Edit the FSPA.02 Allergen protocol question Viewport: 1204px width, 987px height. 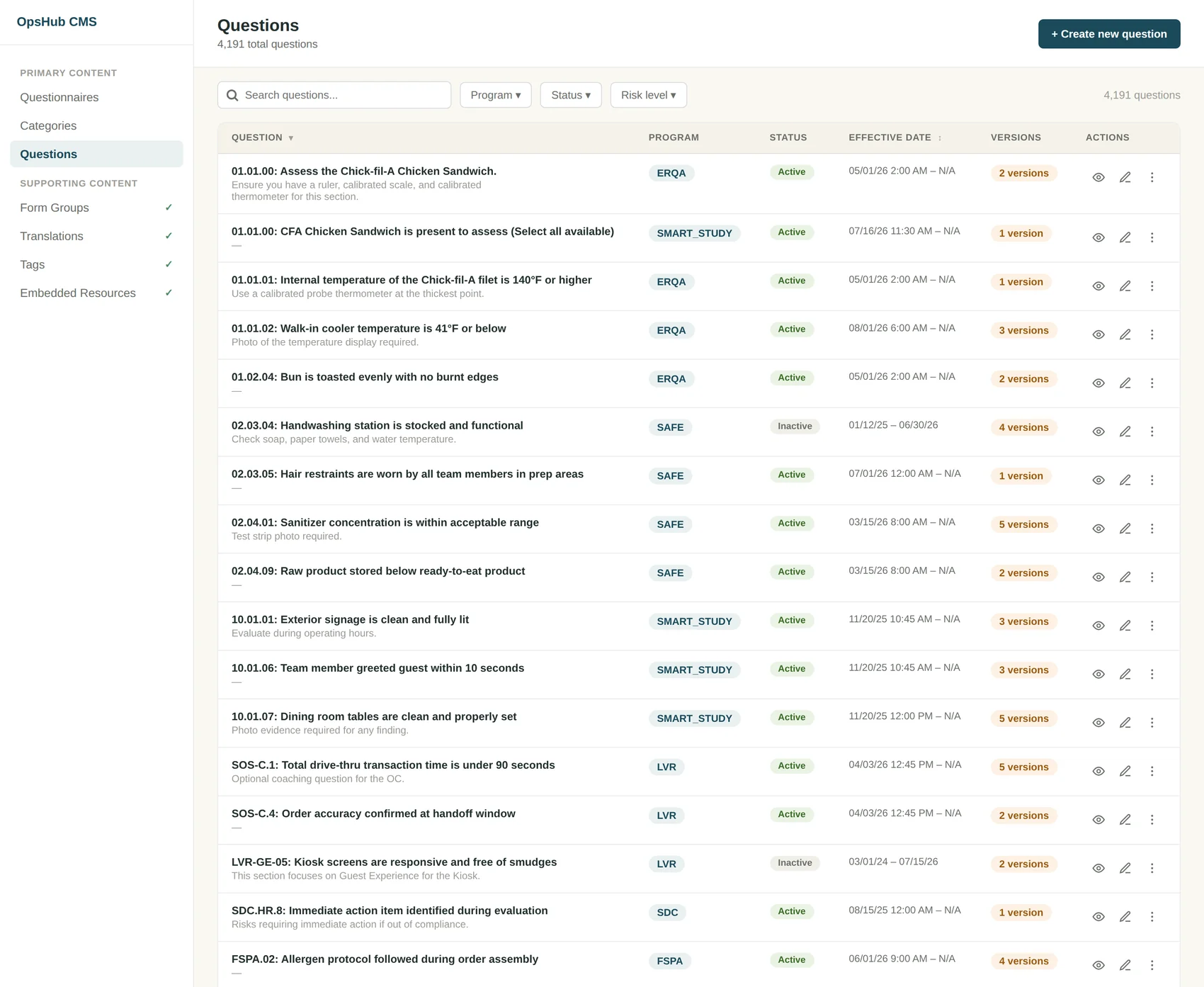coord(1125,965)
